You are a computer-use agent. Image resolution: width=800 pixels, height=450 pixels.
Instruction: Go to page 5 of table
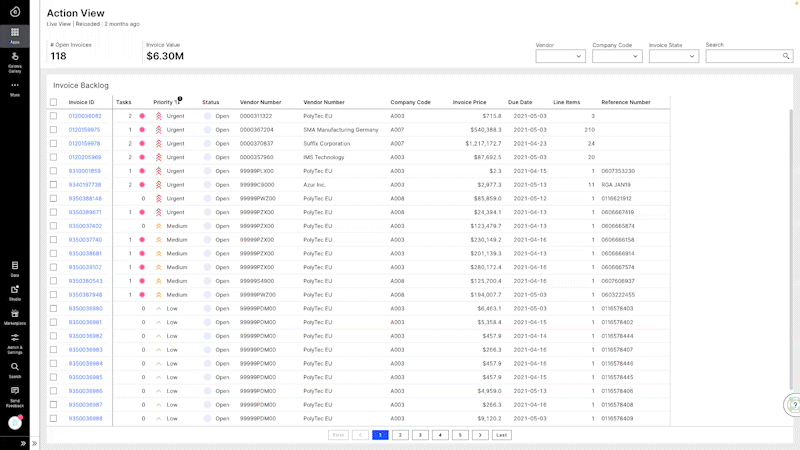click(460, 435)
